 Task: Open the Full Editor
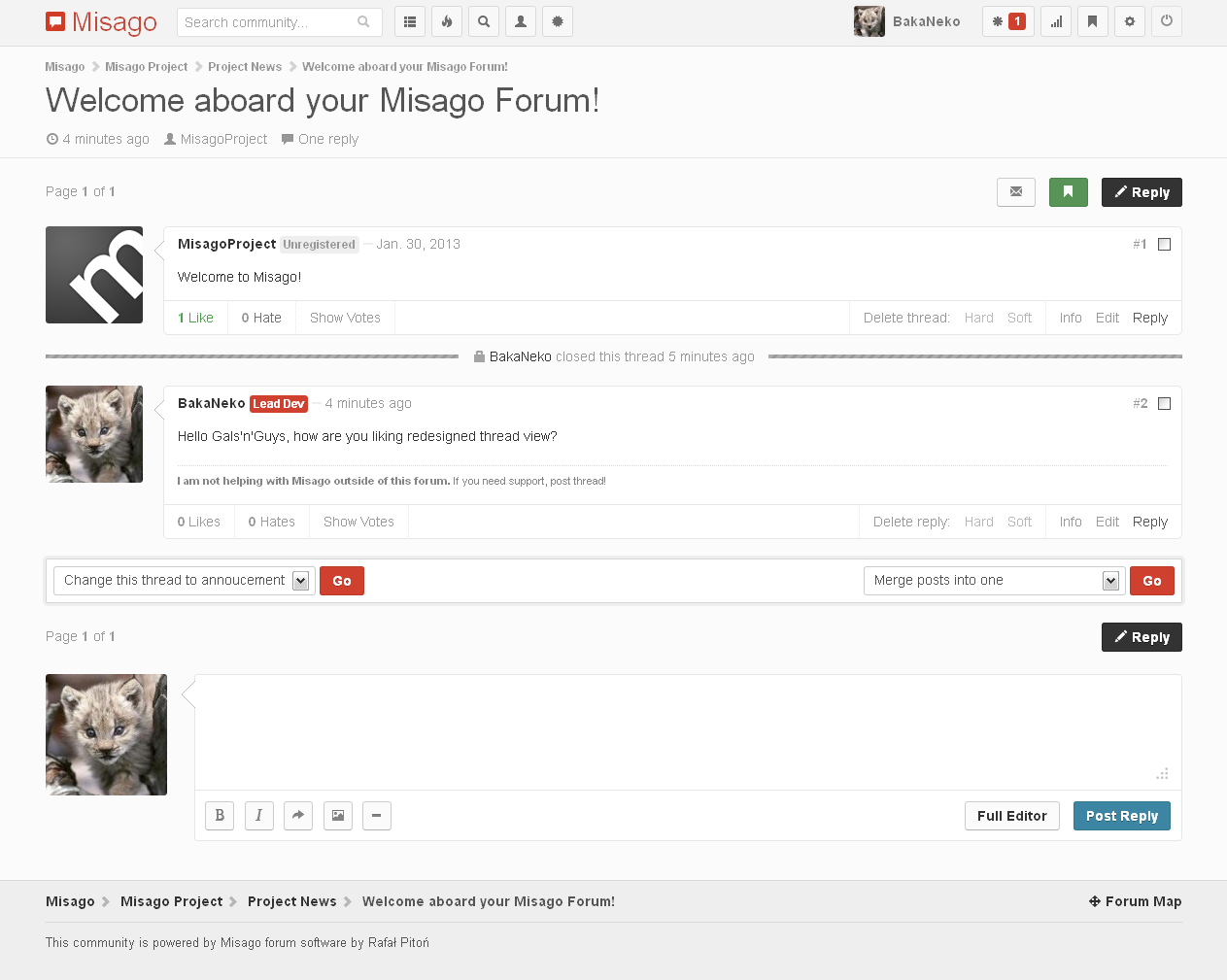pos(1011,816)
